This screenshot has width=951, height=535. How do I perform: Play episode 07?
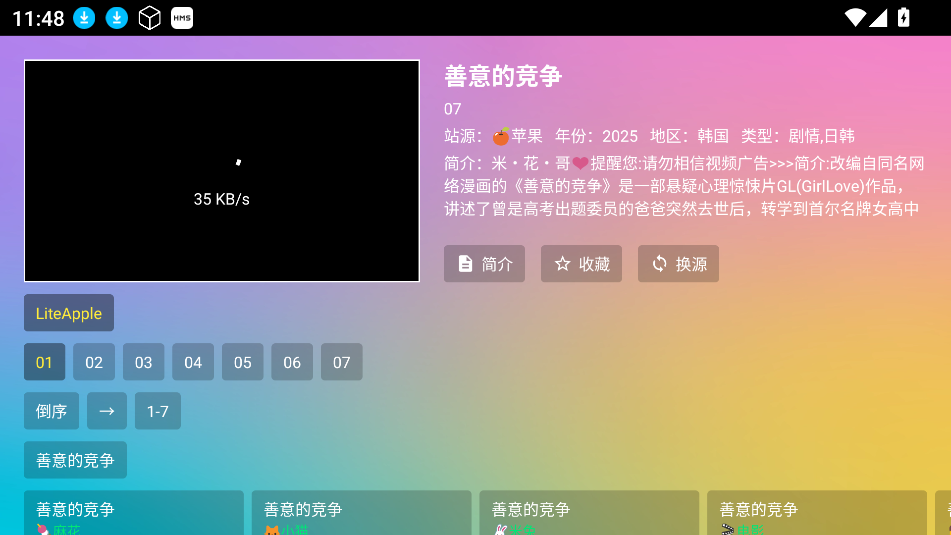pos(341,362)
